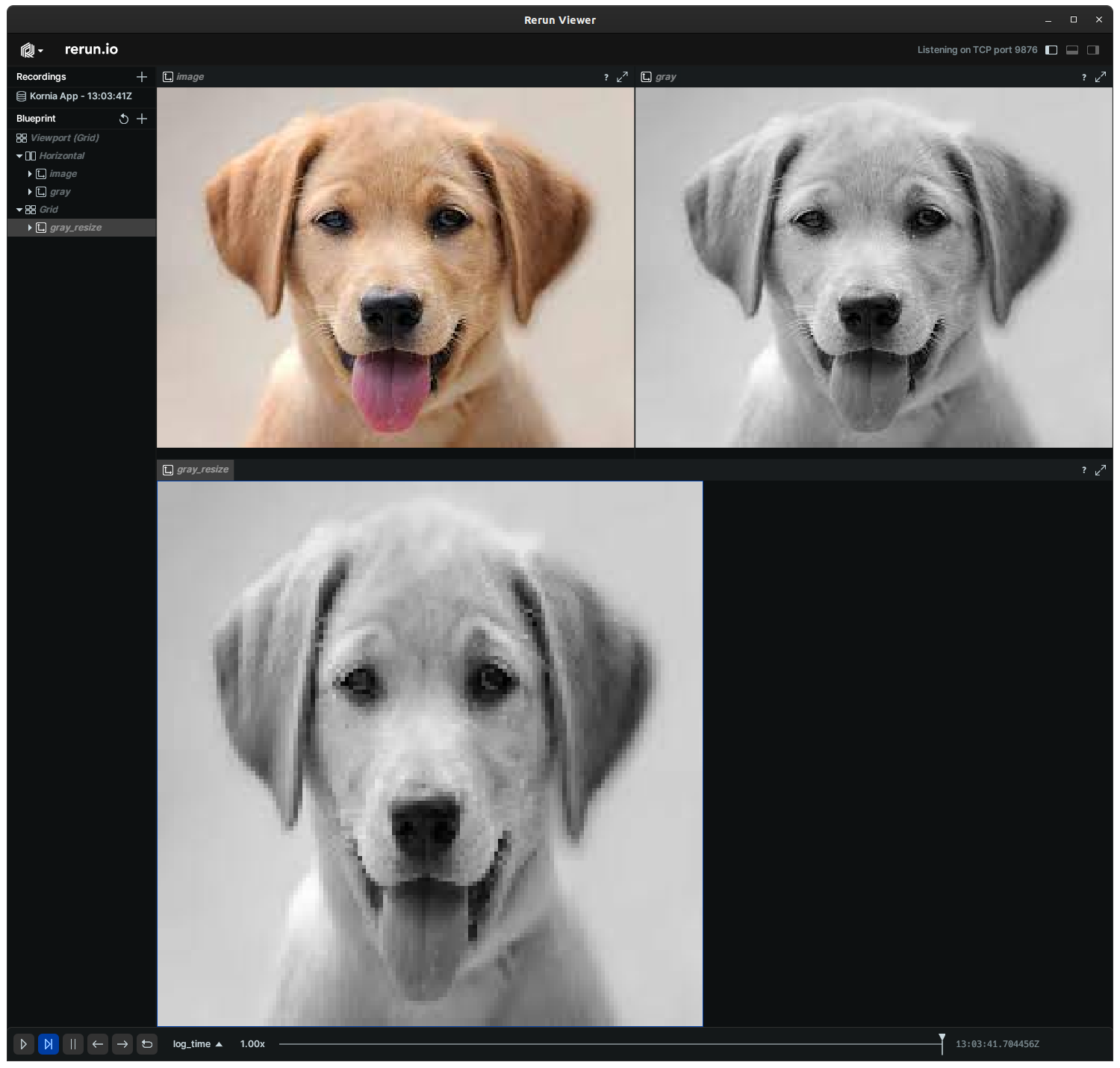Click the image view title label
This screenshot has width=1120, height=1068.
coord(190,76)
